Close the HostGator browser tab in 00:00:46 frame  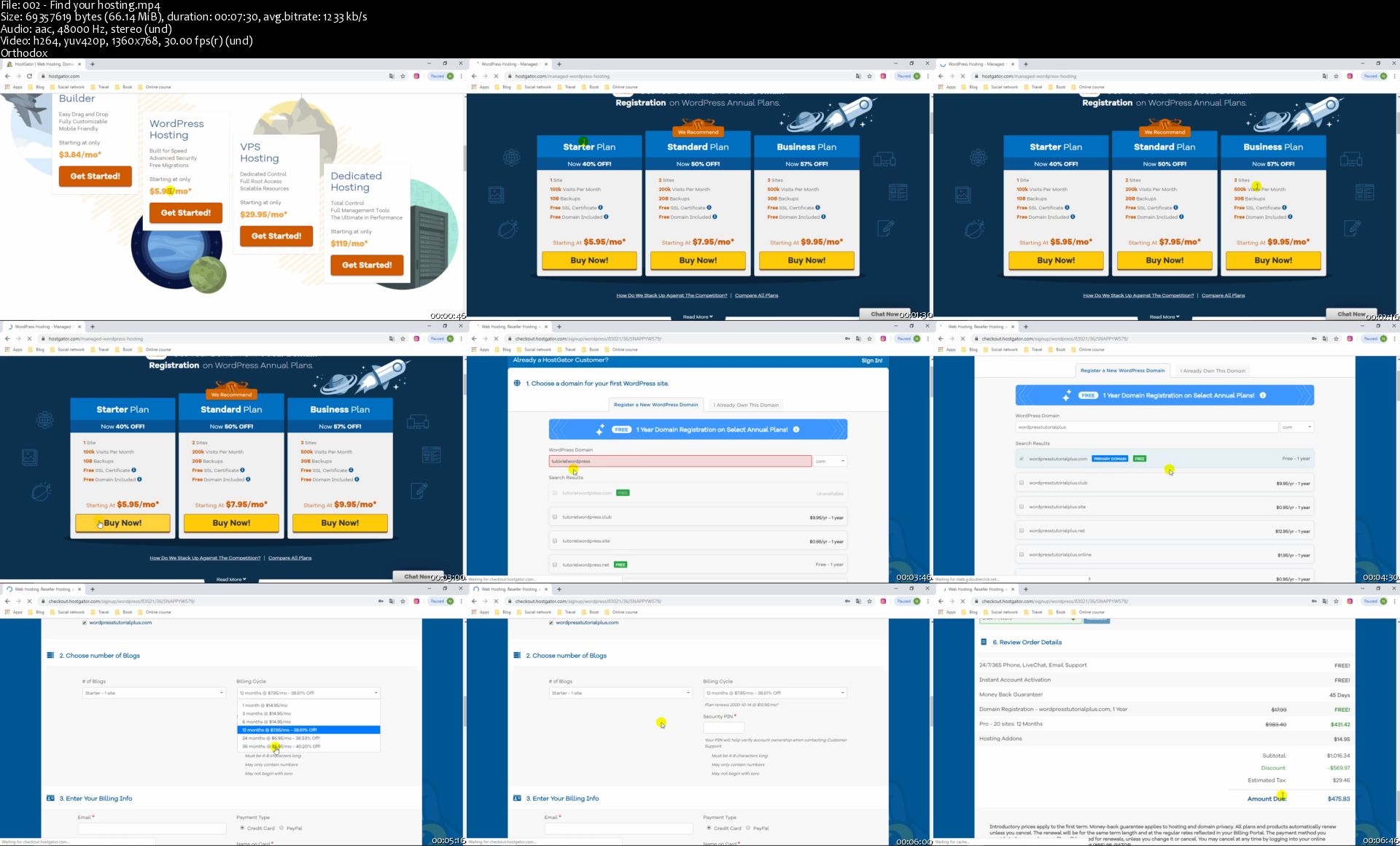79,63
